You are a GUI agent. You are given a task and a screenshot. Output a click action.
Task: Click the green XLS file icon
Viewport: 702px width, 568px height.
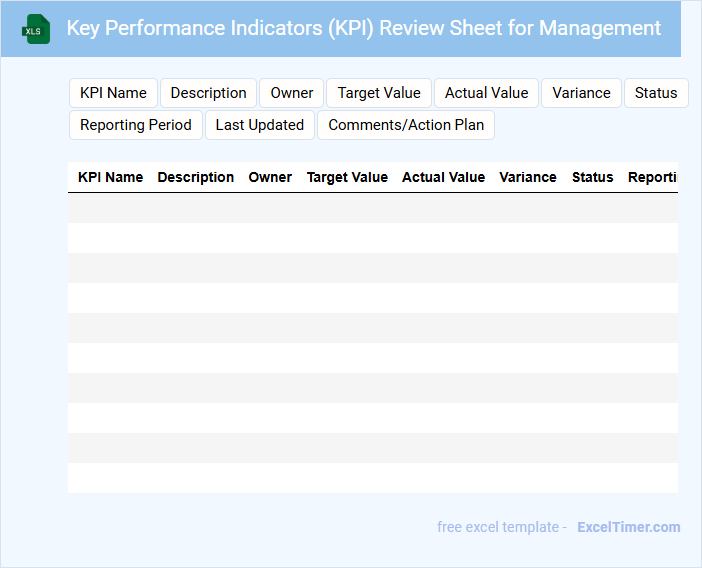coord(36,29)
